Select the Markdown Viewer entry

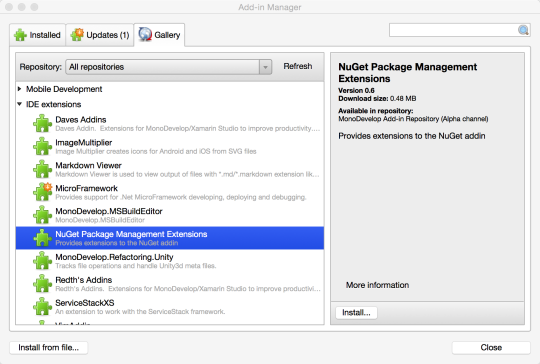[x=170, y=169]
